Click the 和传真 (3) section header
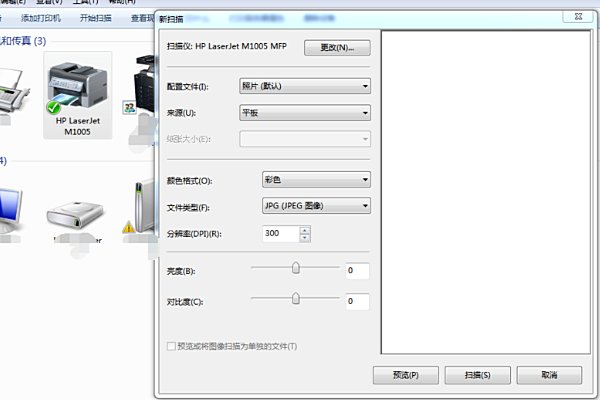Image resolution: width=600 pixels, height=400 pixels. (x=23, y=41)
